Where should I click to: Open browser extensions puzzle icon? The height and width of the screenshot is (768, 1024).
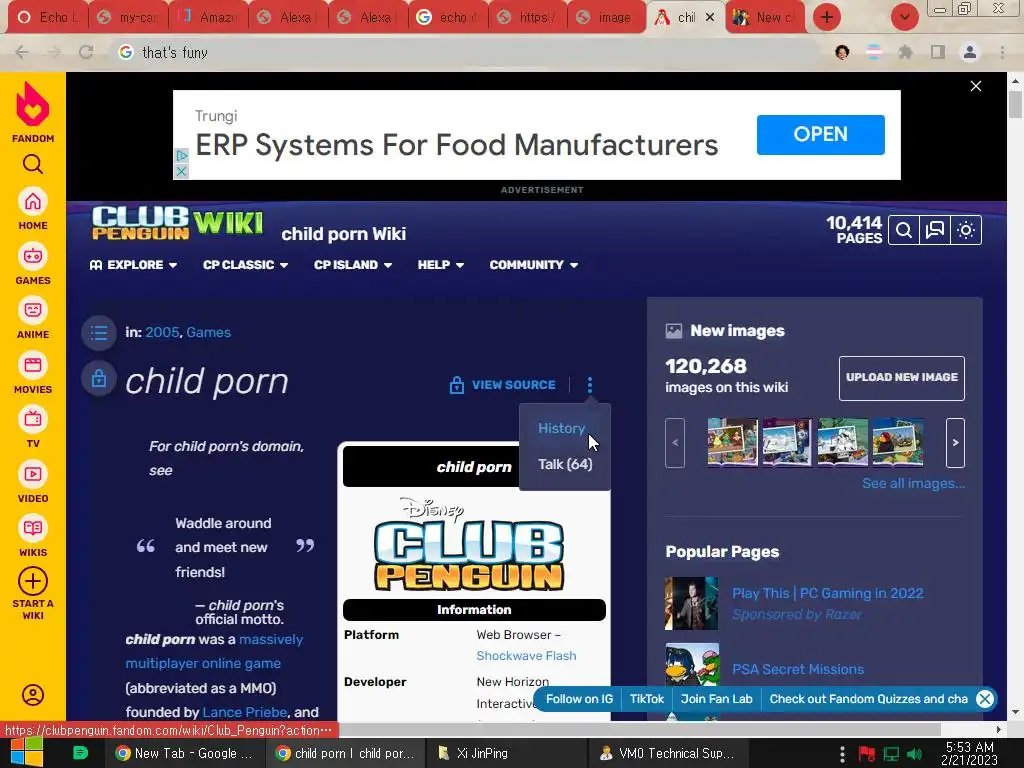pyautogui.click(x=906, y=52)
